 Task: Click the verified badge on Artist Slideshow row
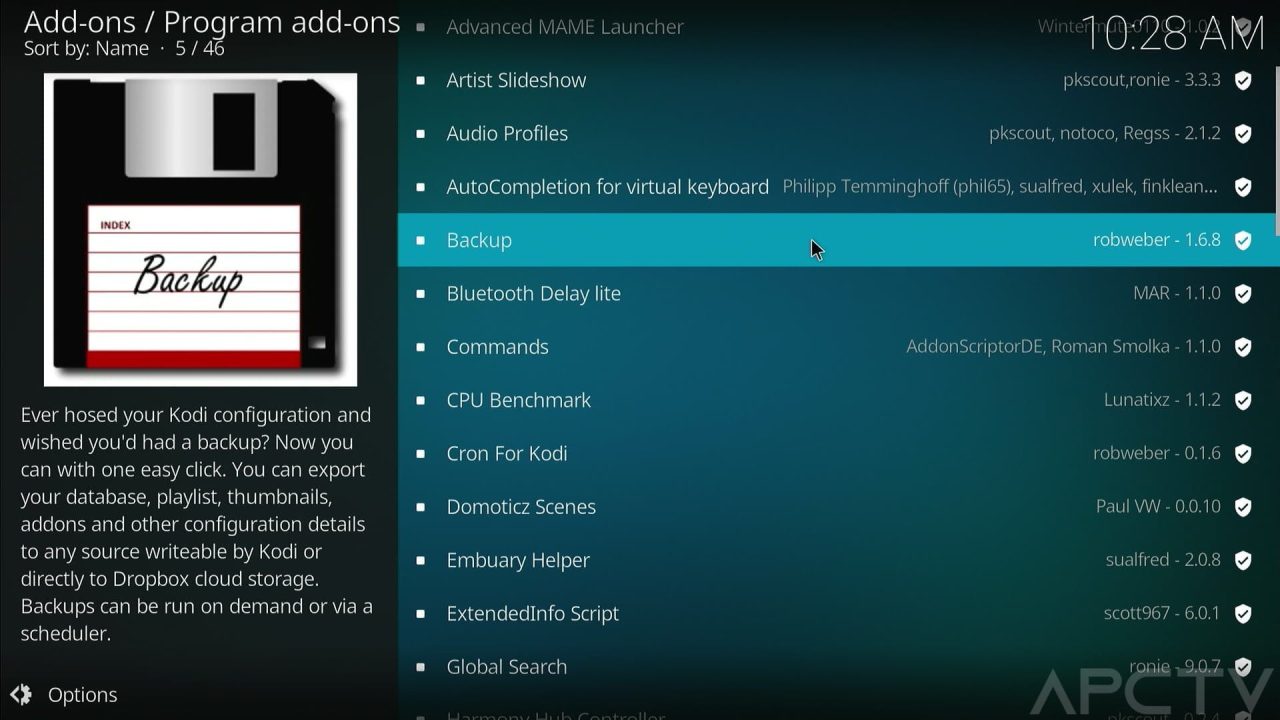point(1243,80)
